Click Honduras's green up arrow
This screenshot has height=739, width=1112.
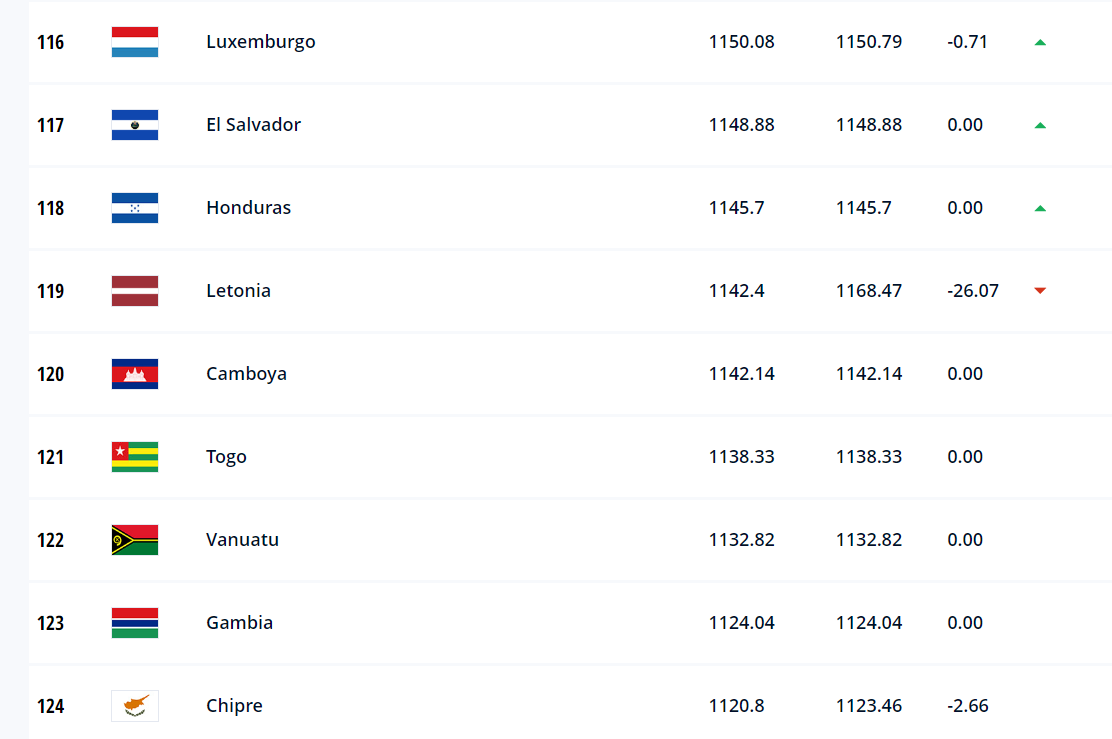point(1040,209)
